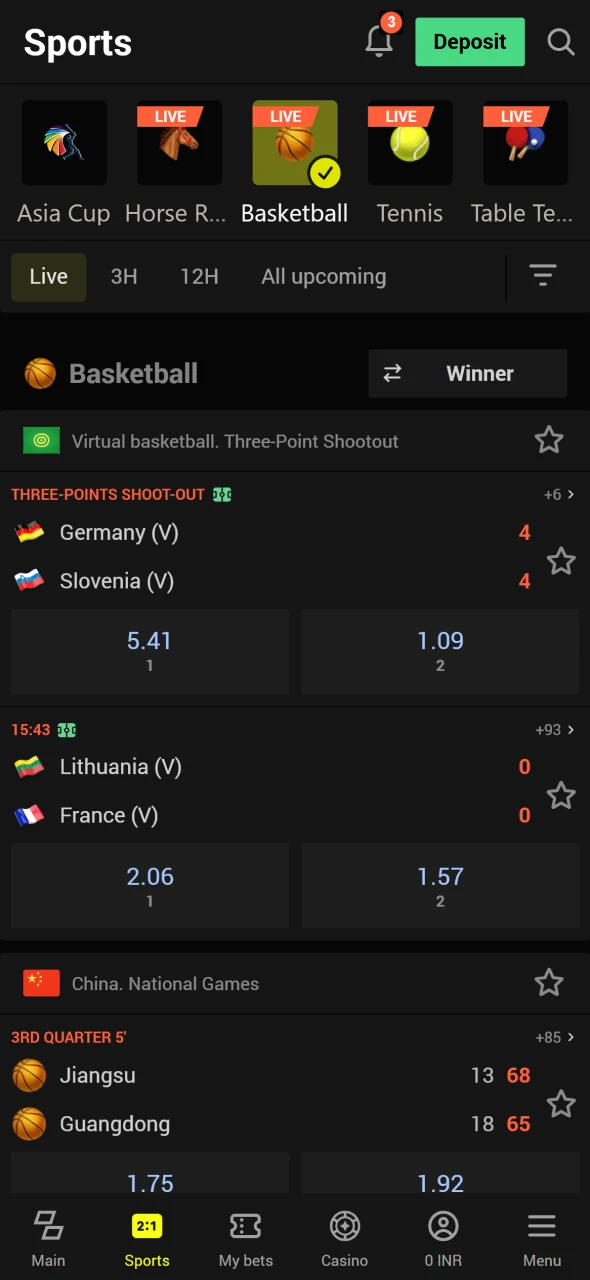Open the Casino icon in bottom navigation
Viewport: 590px width, 1280px height.
(x=344, y=1226)
